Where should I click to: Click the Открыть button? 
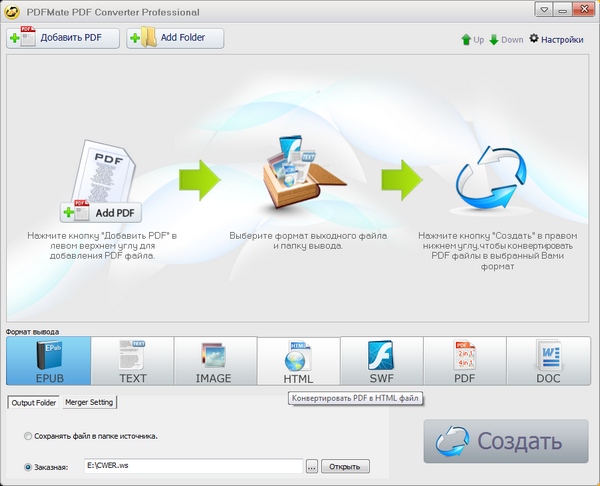pyautogui.click(x=345, y=466)
